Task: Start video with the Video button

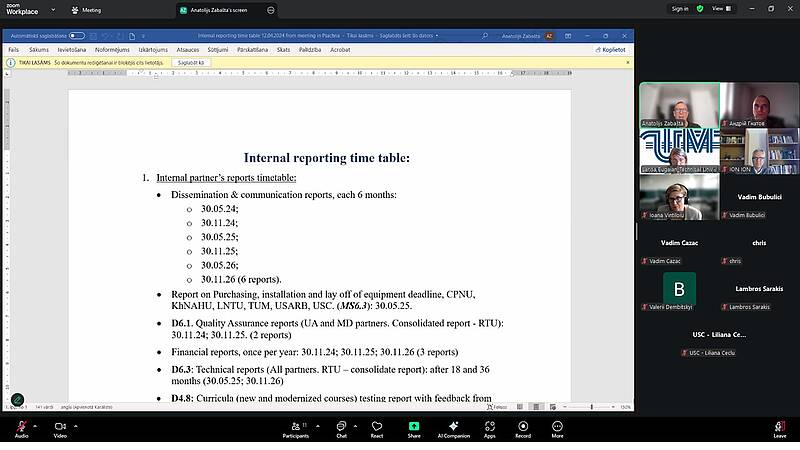Action: (60, 427)
